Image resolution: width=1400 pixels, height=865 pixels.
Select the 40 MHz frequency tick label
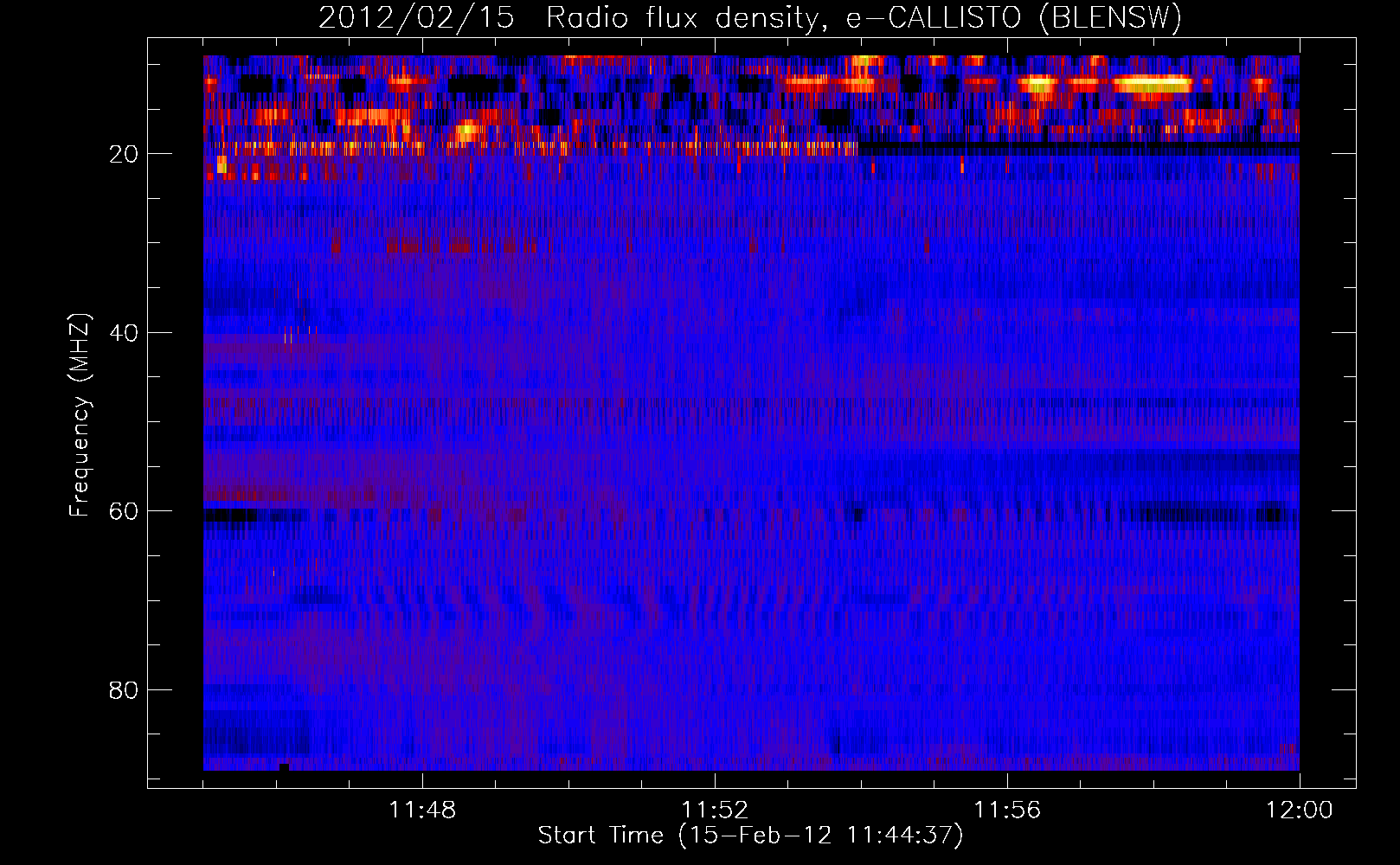coord(124,333)
